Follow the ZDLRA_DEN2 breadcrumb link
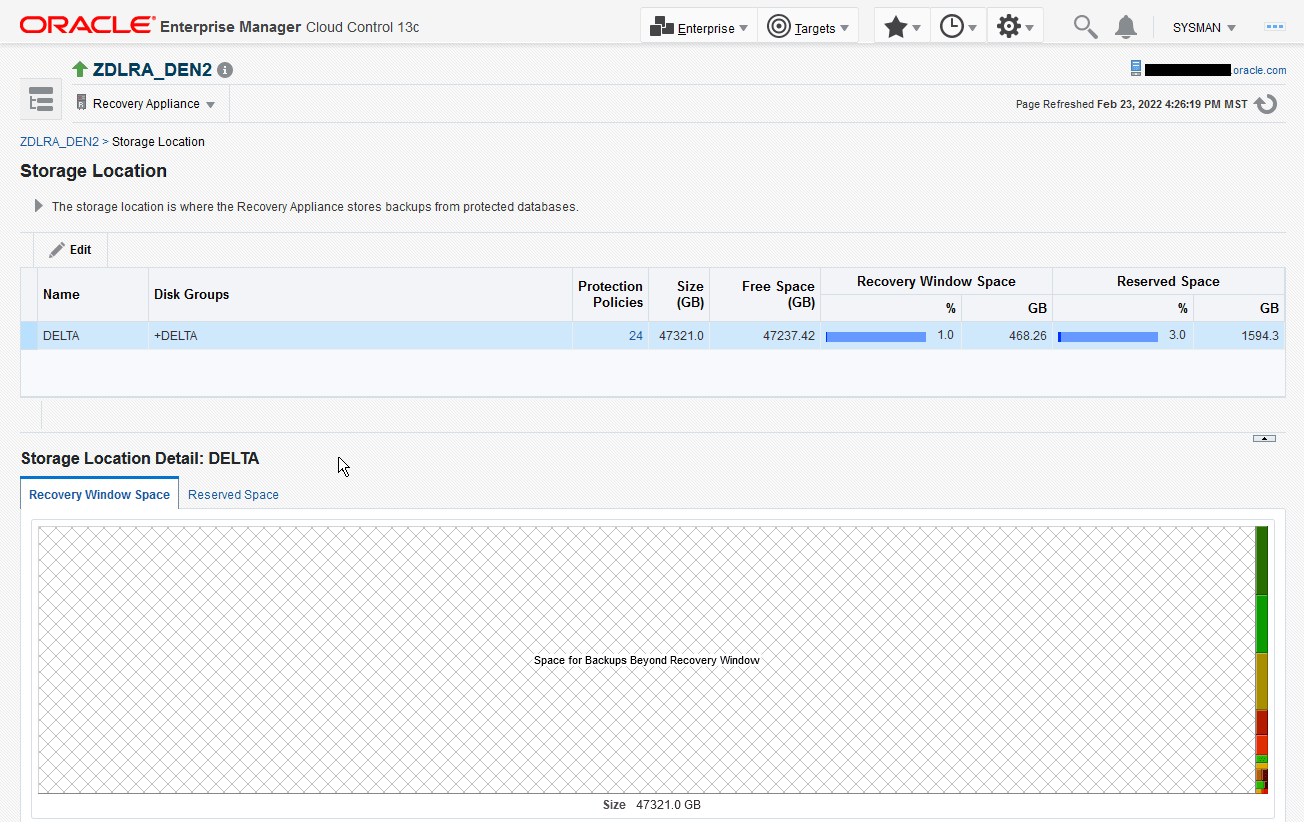 [59, 142]
